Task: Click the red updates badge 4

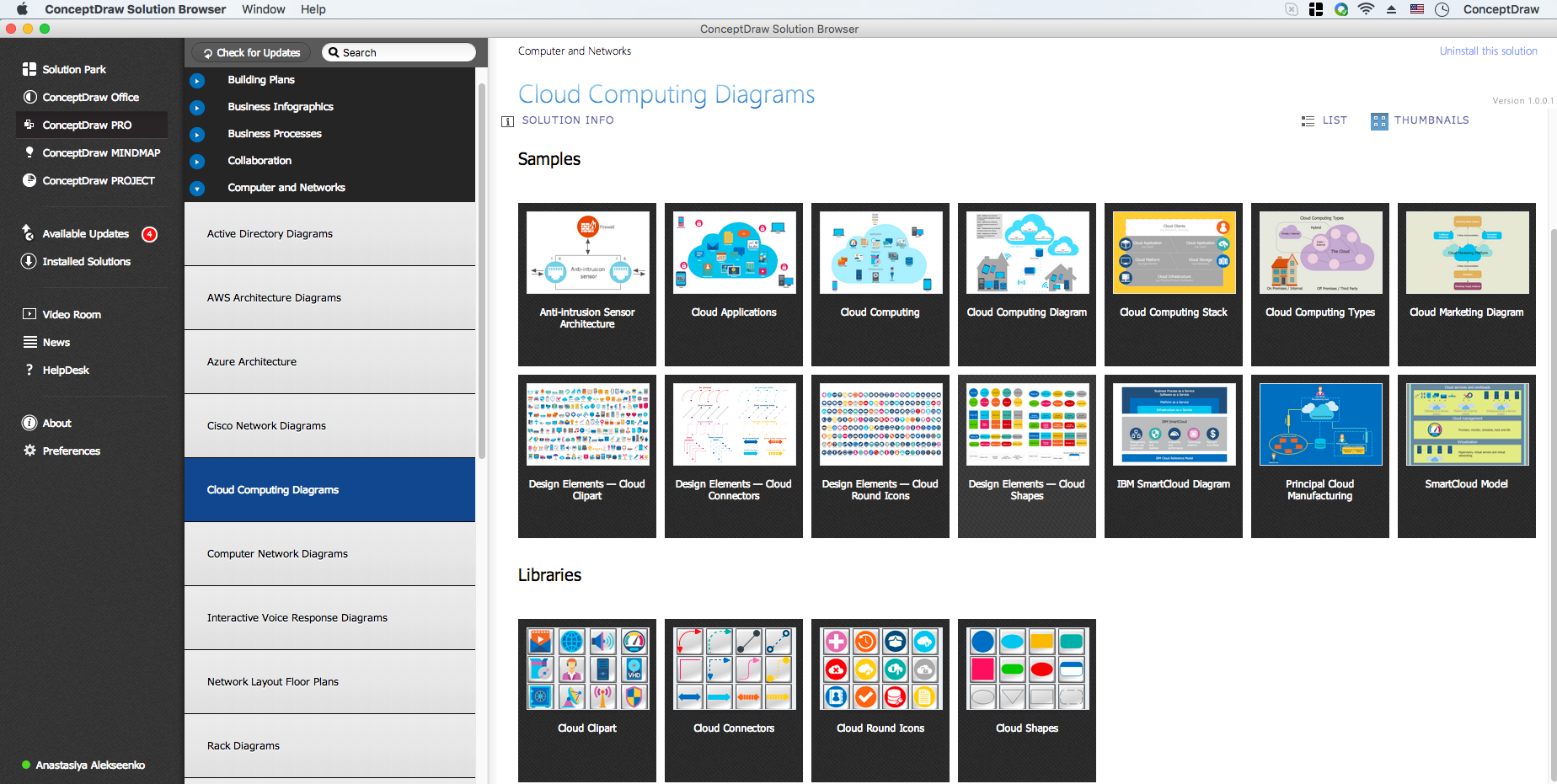Action: click(x=149, y=234)
